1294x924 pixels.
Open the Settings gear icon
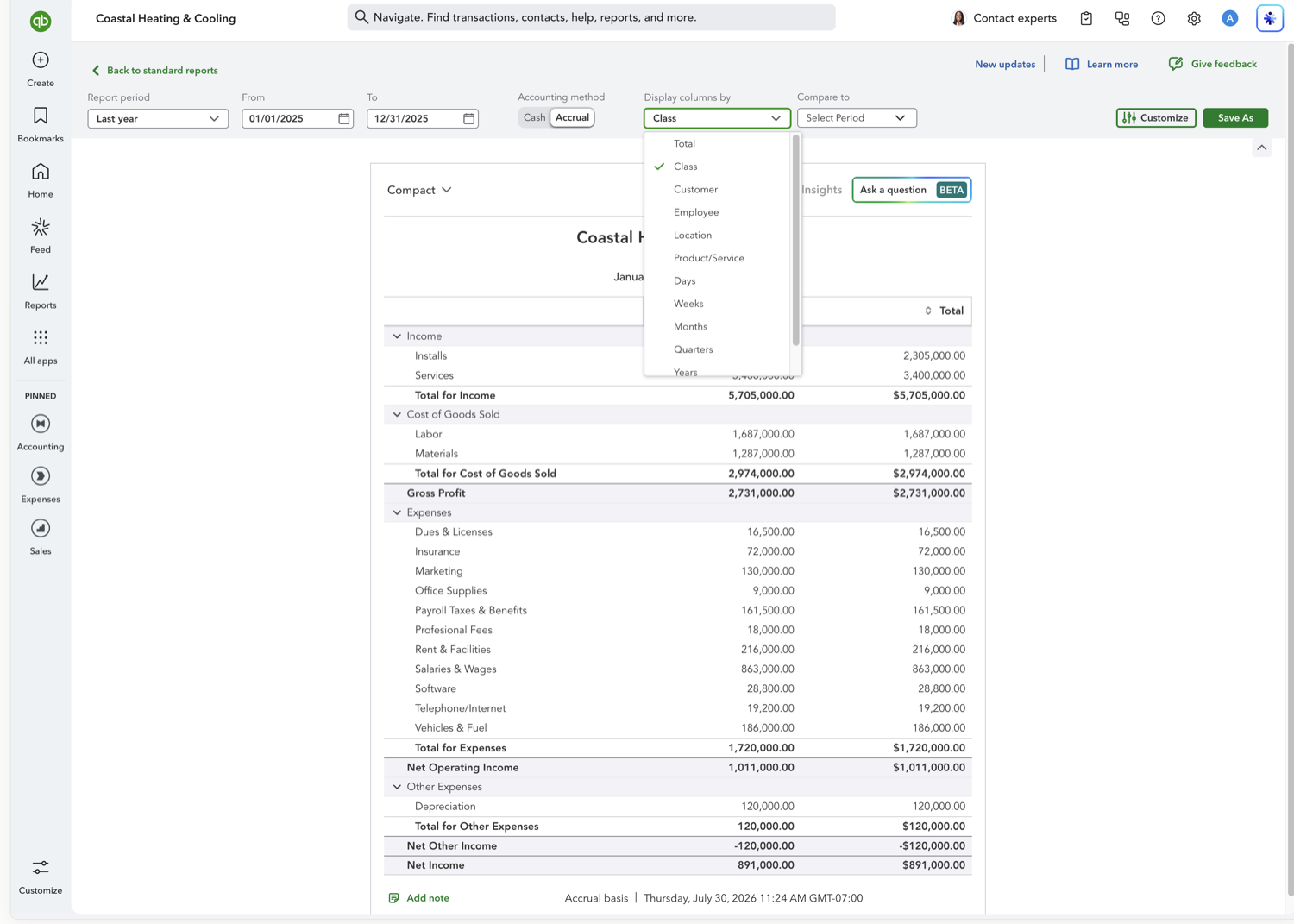click(x=1194, y=18)
